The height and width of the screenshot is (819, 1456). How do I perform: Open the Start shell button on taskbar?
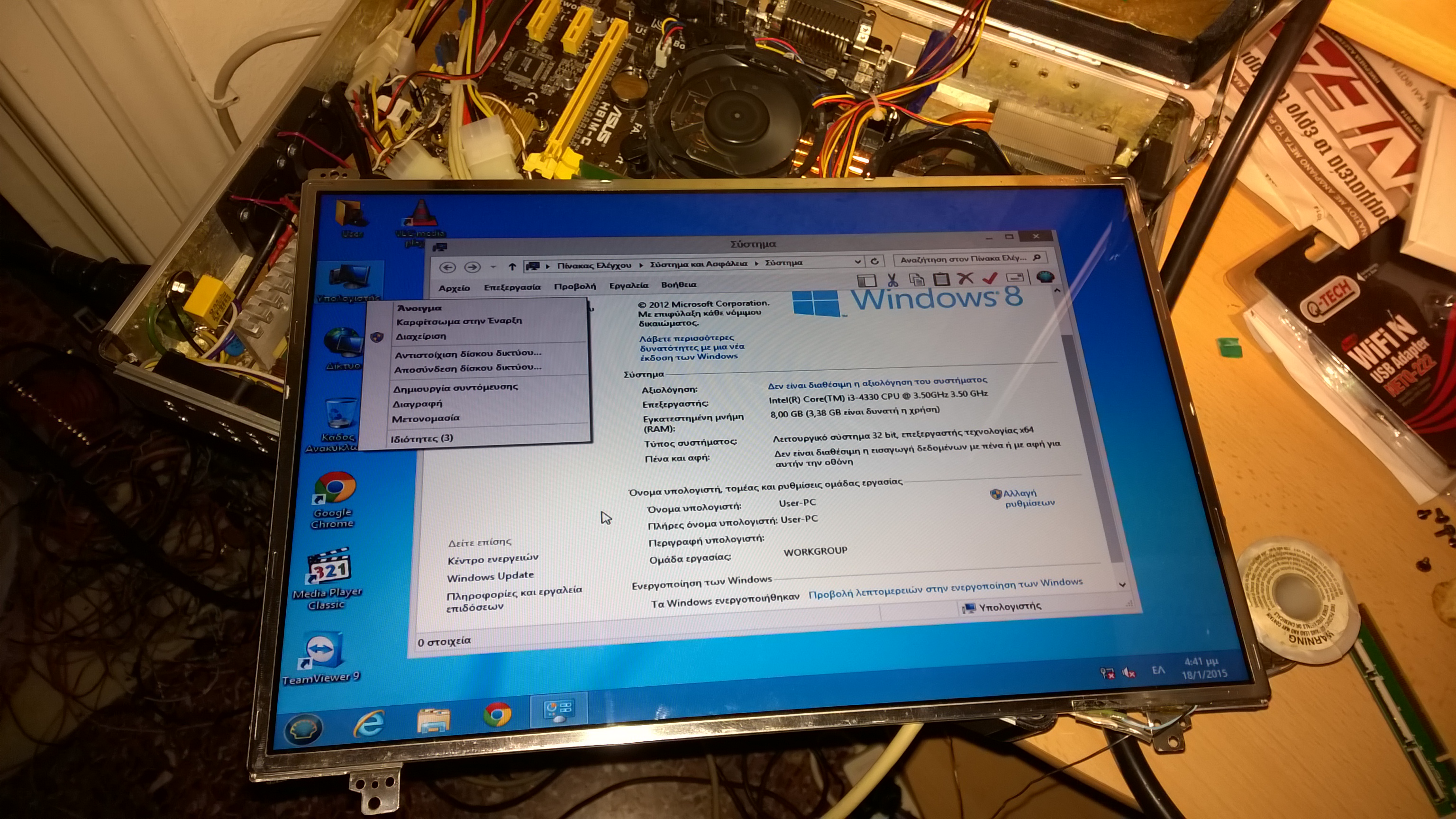tap(303, 730)
